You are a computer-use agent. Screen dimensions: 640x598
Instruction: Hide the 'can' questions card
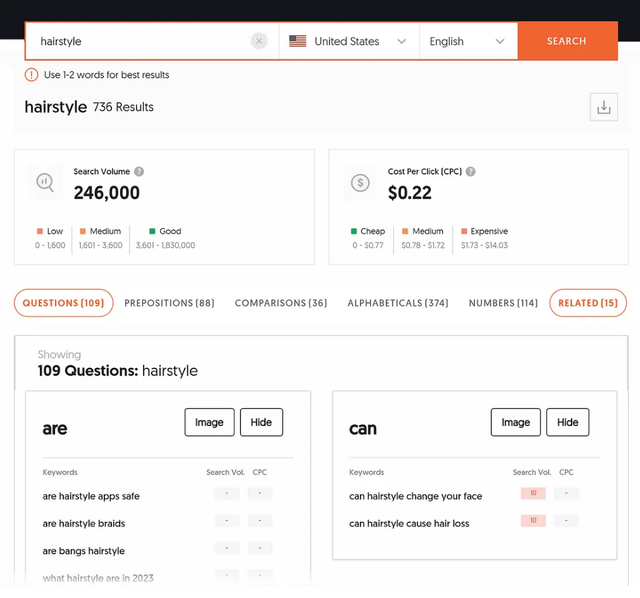point(567,422)
